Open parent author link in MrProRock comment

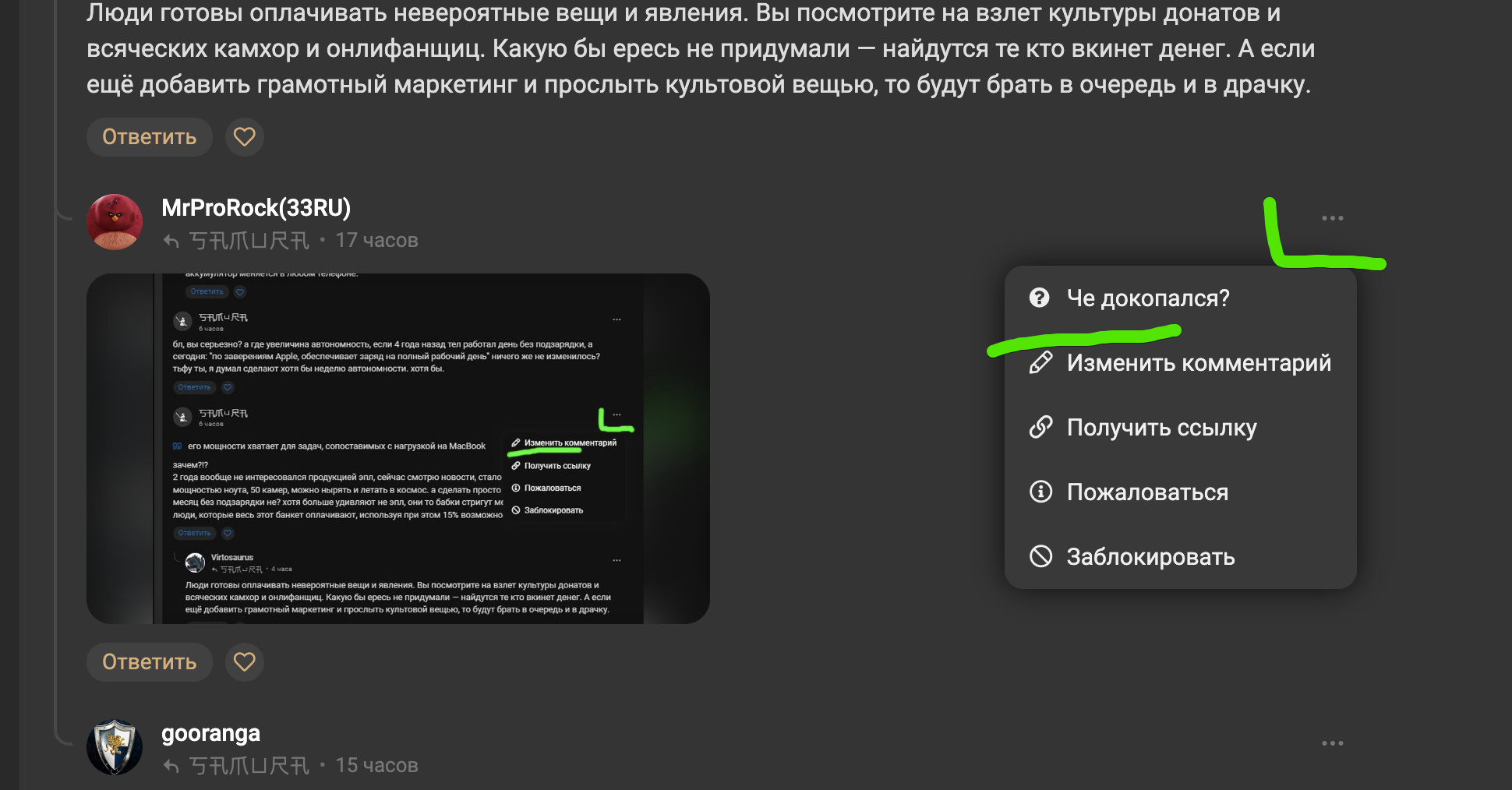249,241
